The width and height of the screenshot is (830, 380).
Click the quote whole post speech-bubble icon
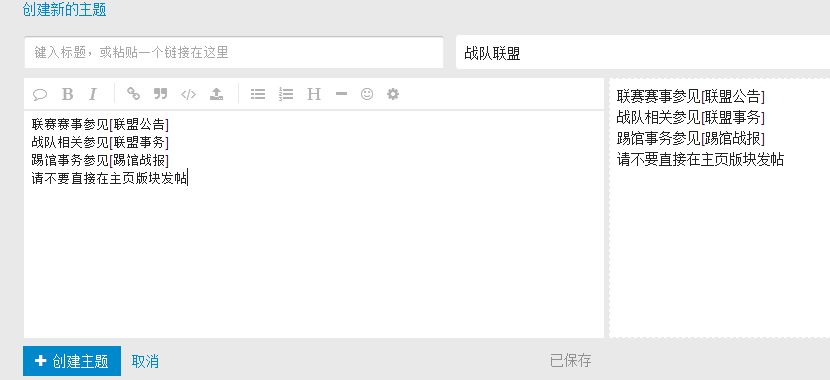[40, 95]
